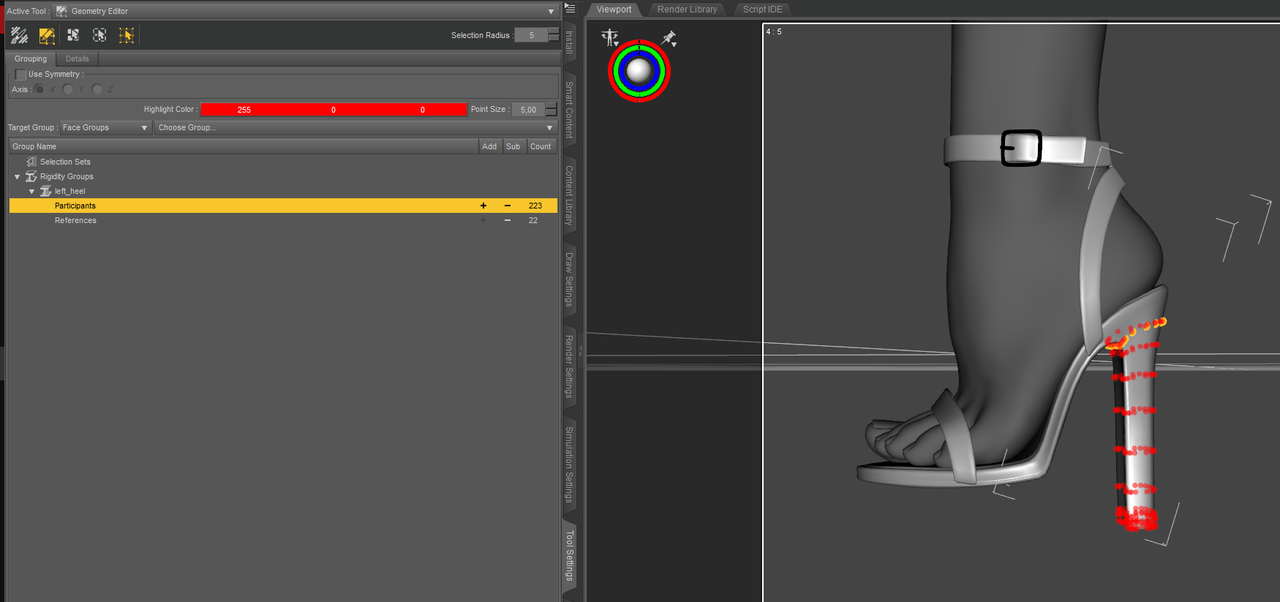The image size is (1280, 602).
Task: Open the pane options menu icon
Action: point(570,10)
